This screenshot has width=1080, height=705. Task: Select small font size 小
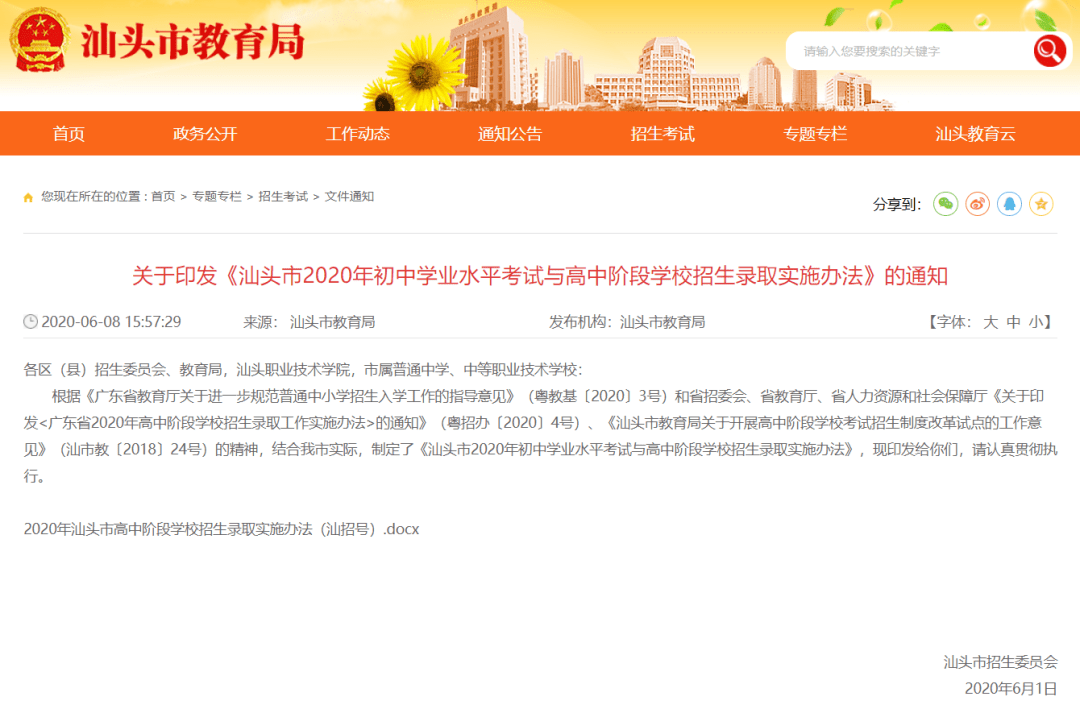coord(1037,318)
